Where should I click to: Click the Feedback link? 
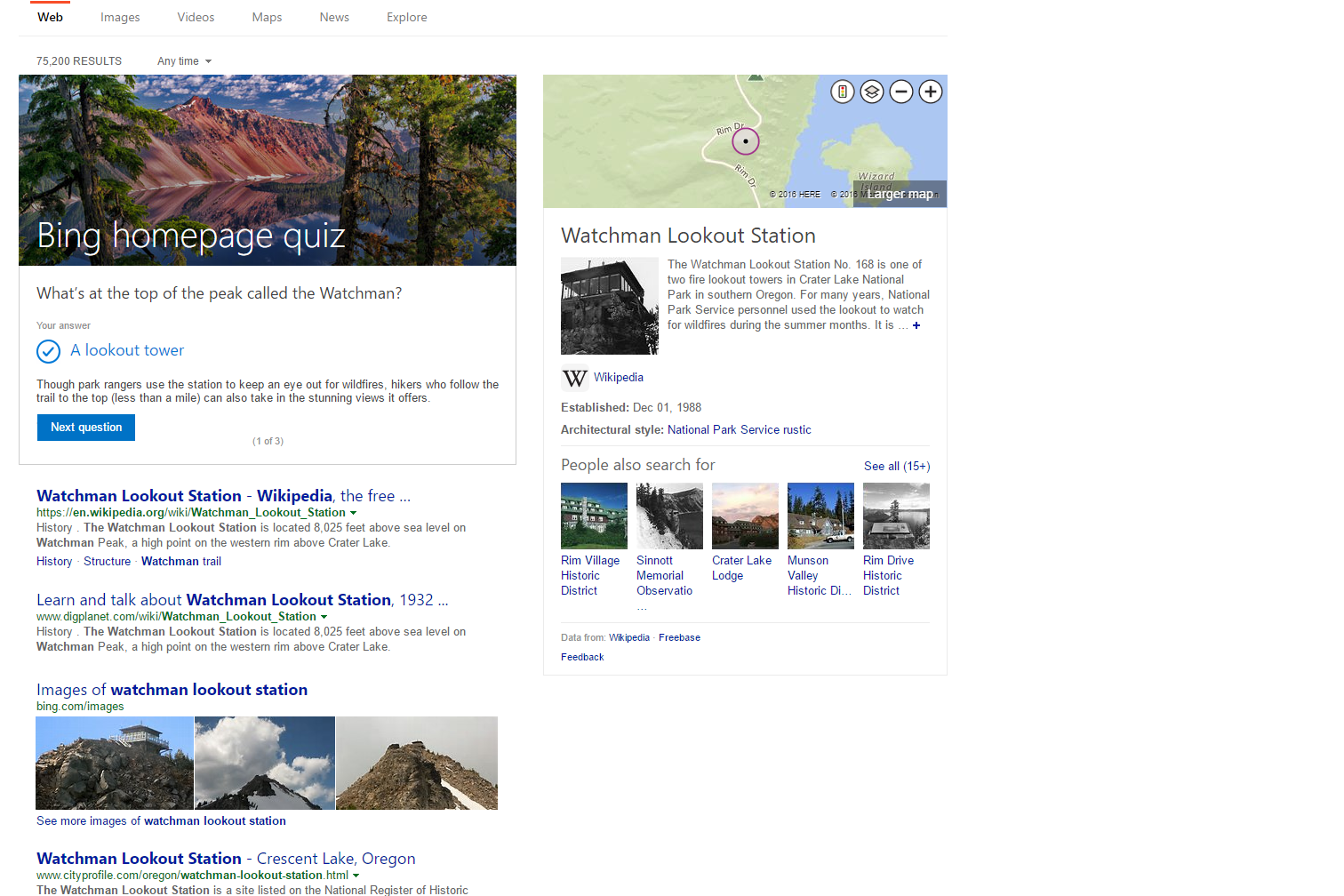(582, 658)
